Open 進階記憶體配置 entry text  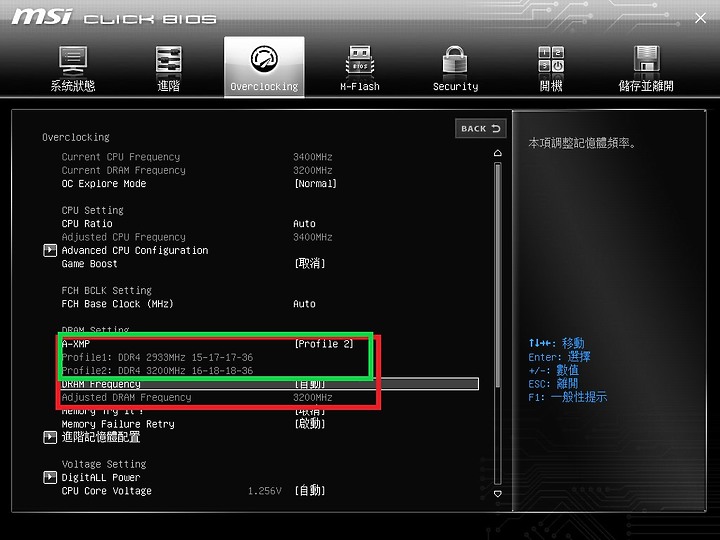click(101, 437)
